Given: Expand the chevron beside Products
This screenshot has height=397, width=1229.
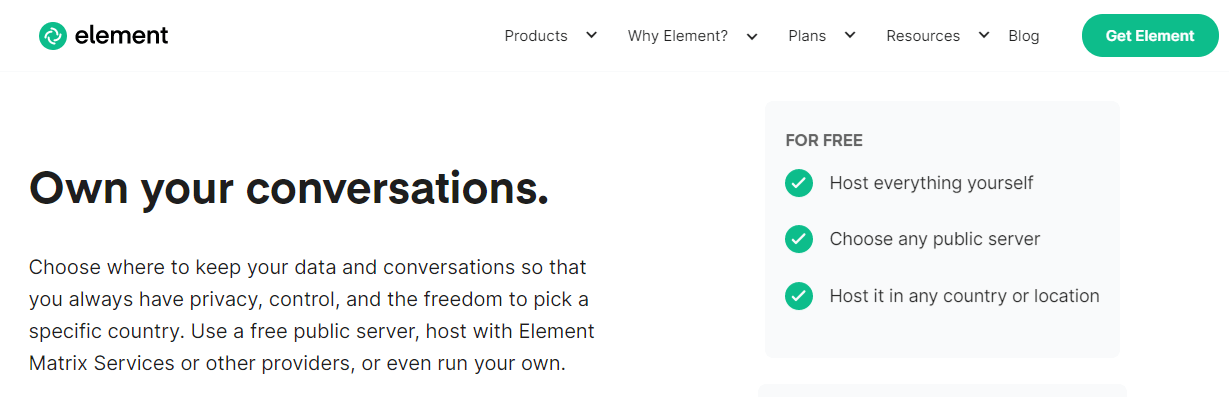Looking at the screenshot, I should click(591, 35).
